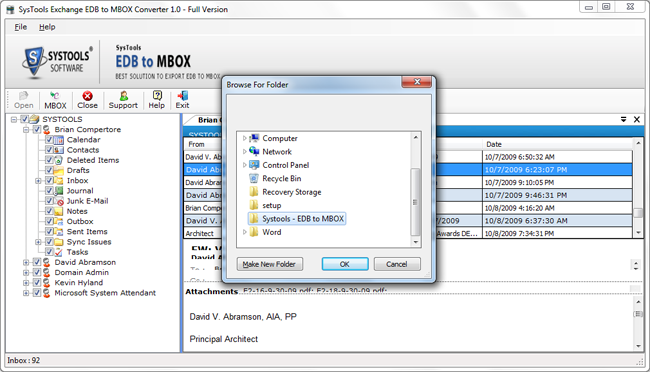Select the Contacts folder icon in tree
This screenshot has width=650, height=372.
tap(59, 150)
